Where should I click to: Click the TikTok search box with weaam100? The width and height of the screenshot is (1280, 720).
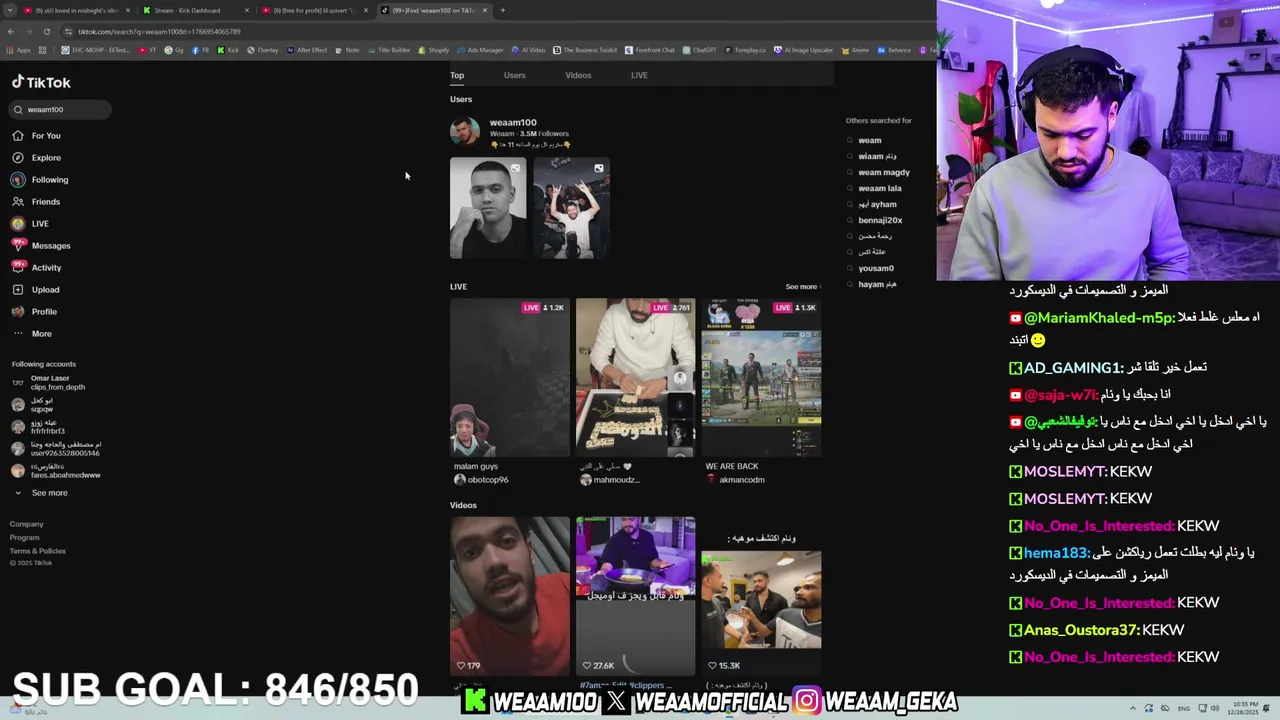pyautogui.click(x=60, y=110)
